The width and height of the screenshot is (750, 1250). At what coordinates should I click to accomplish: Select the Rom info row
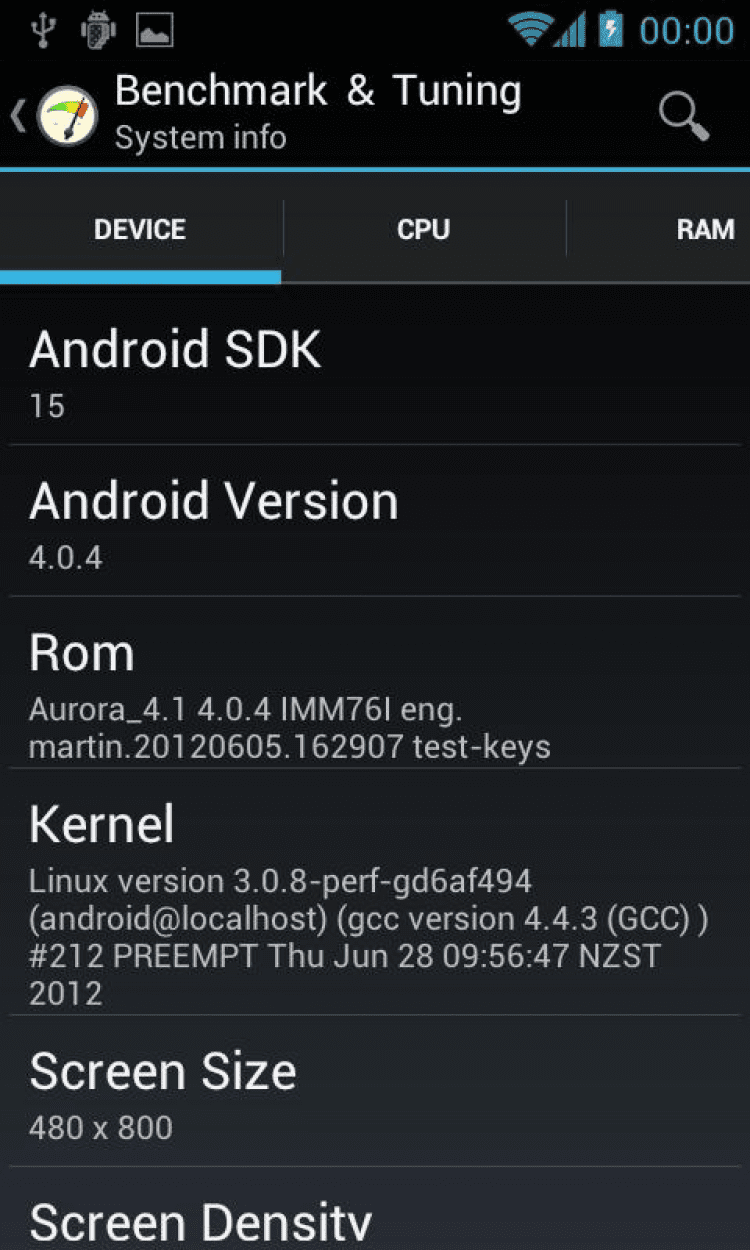375,683
